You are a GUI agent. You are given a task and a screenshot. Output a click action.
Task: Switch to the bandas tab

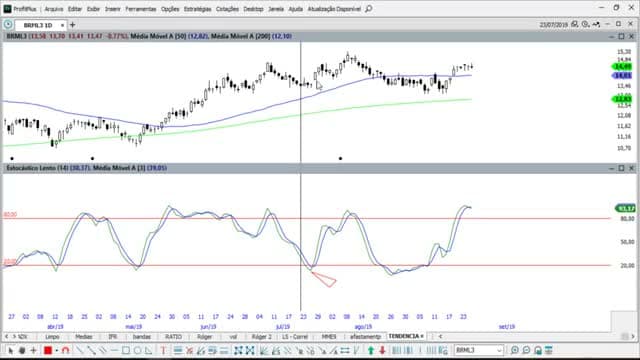(142, 337)
